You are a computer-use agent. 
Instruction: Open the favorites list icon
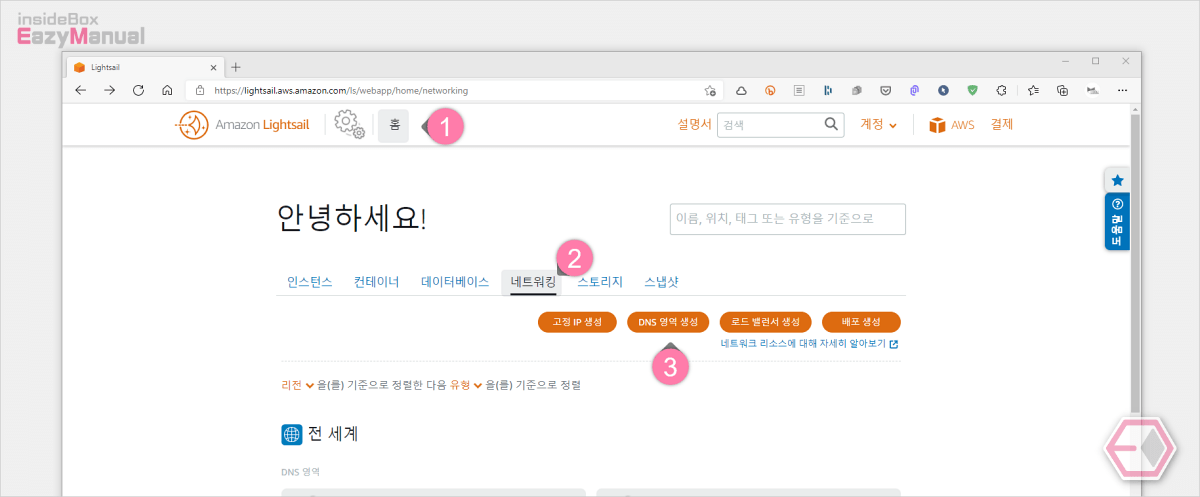point(1033,90)
